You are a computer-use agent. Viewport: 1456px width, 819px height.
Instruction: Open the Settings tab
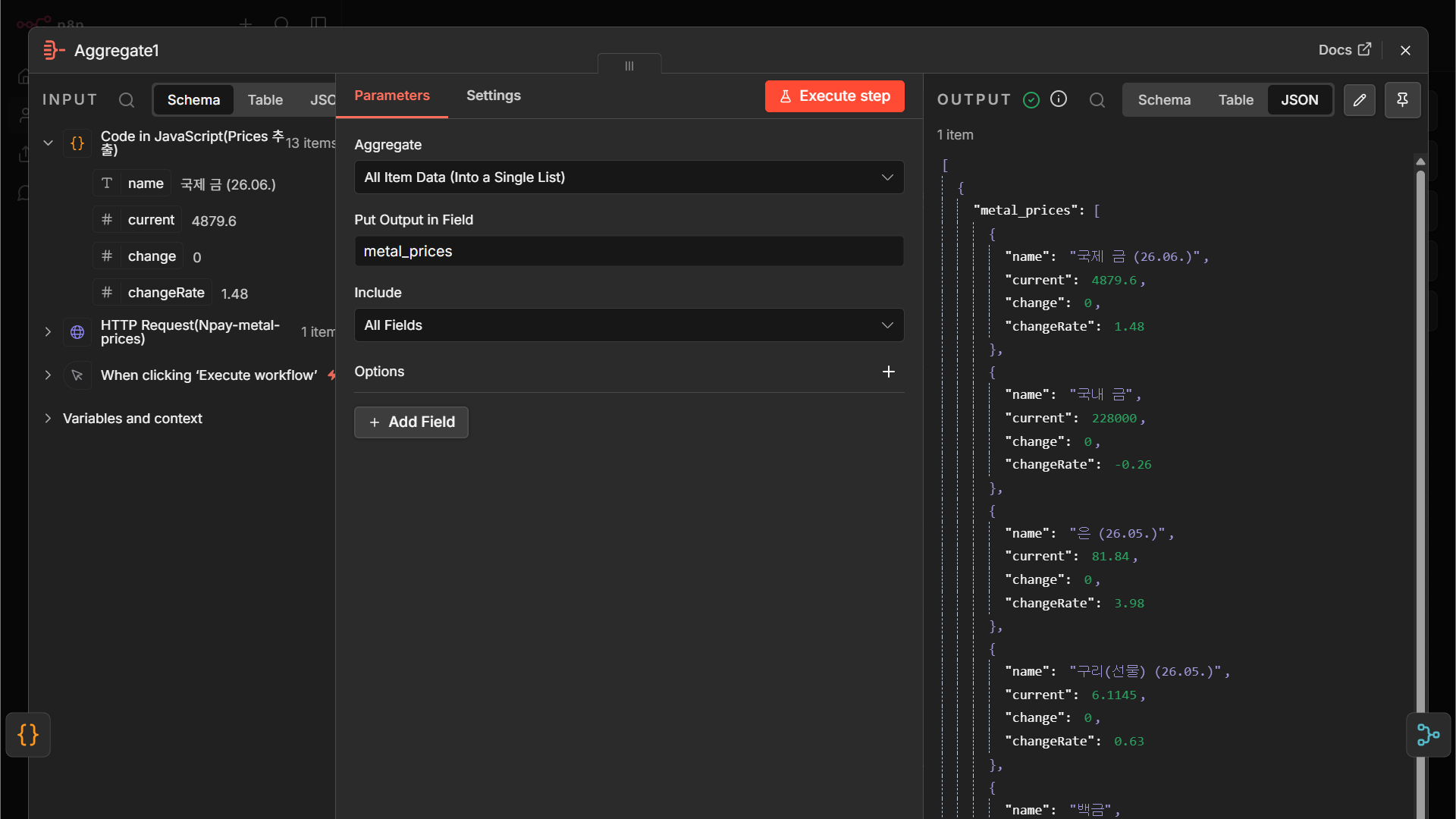tap(494, 96)
